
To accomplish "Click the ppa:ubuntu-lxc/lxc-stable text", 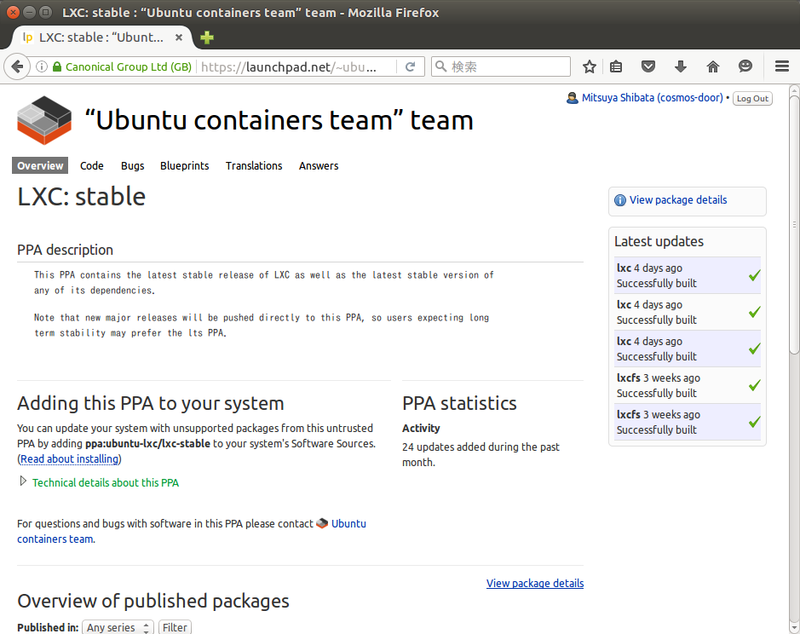I will pos(147,444).
